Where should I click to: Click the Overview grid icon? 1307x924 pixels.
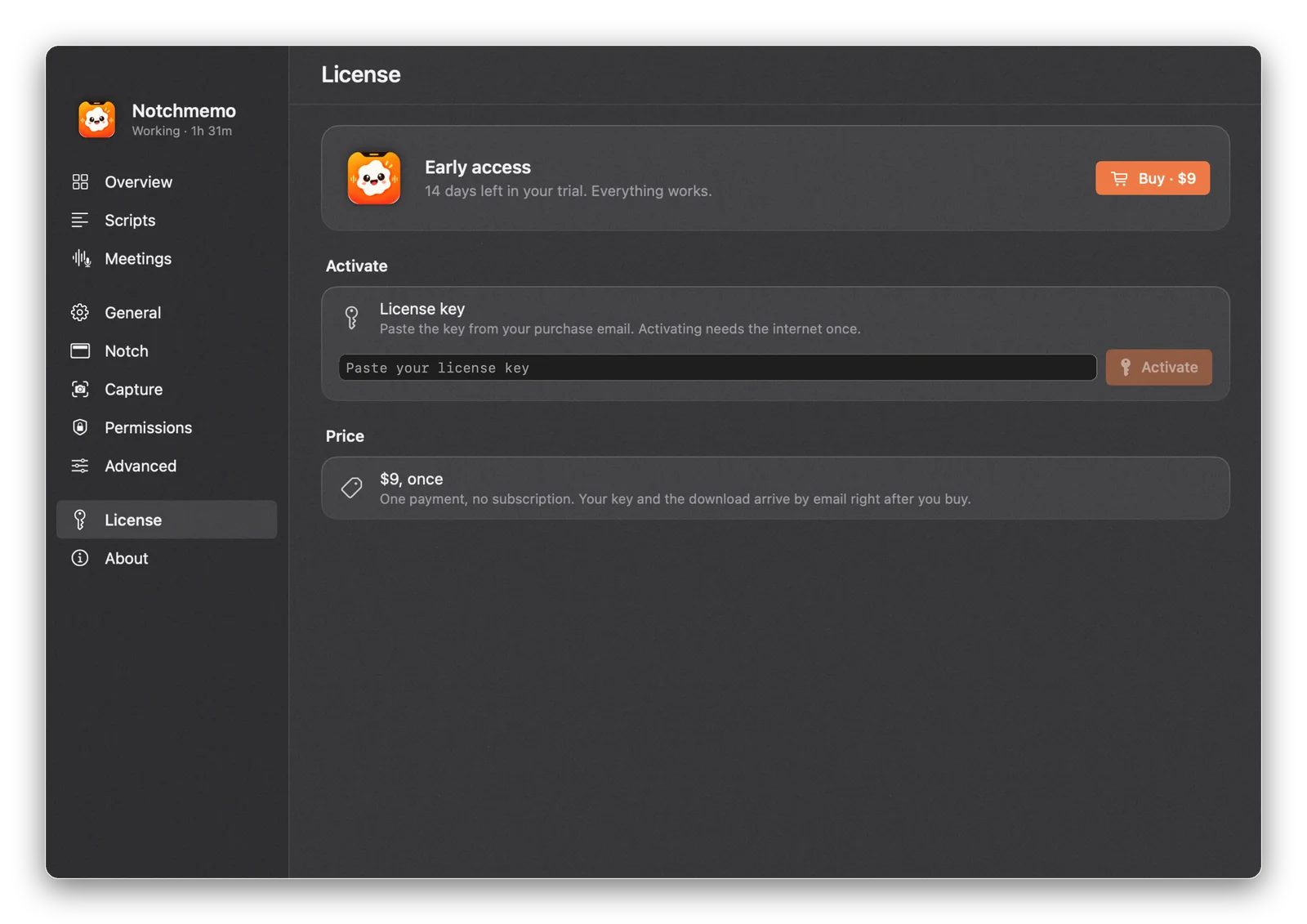pos(80,181)
